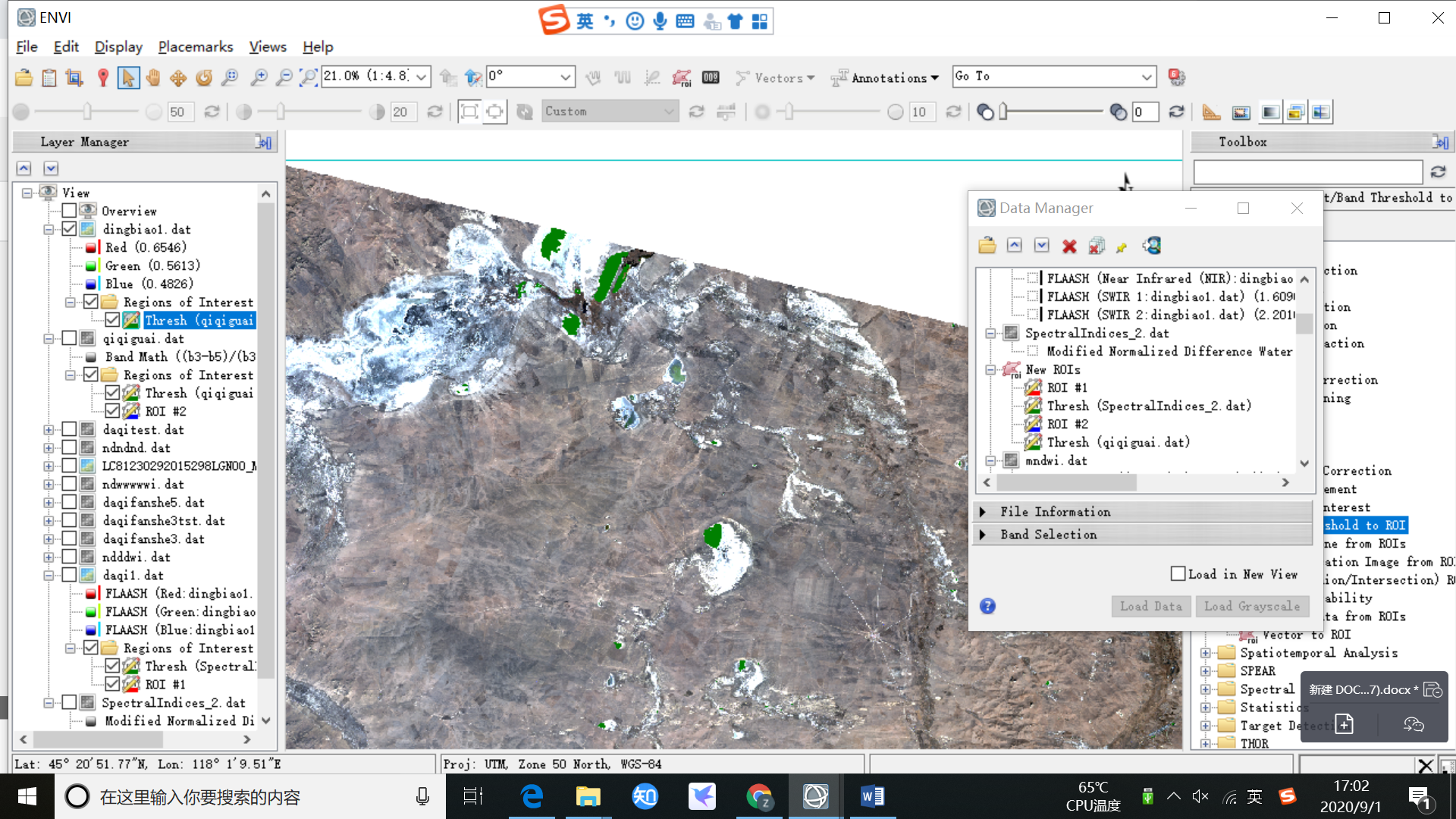Zoom to full extent icon
This screenshot has height=819, width=1456.
[x=308, y=77]
